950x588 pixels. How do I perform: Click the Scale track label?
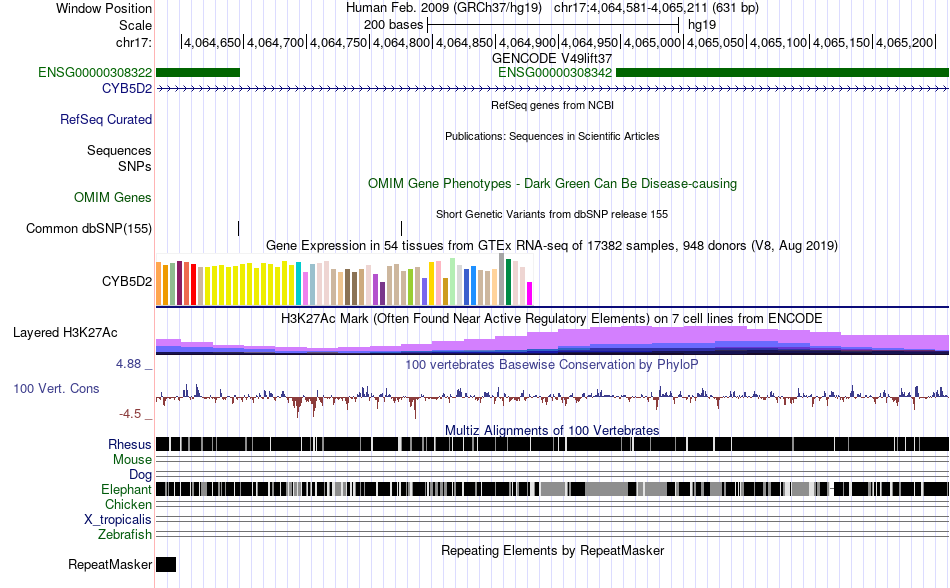[x=135, y=25]
